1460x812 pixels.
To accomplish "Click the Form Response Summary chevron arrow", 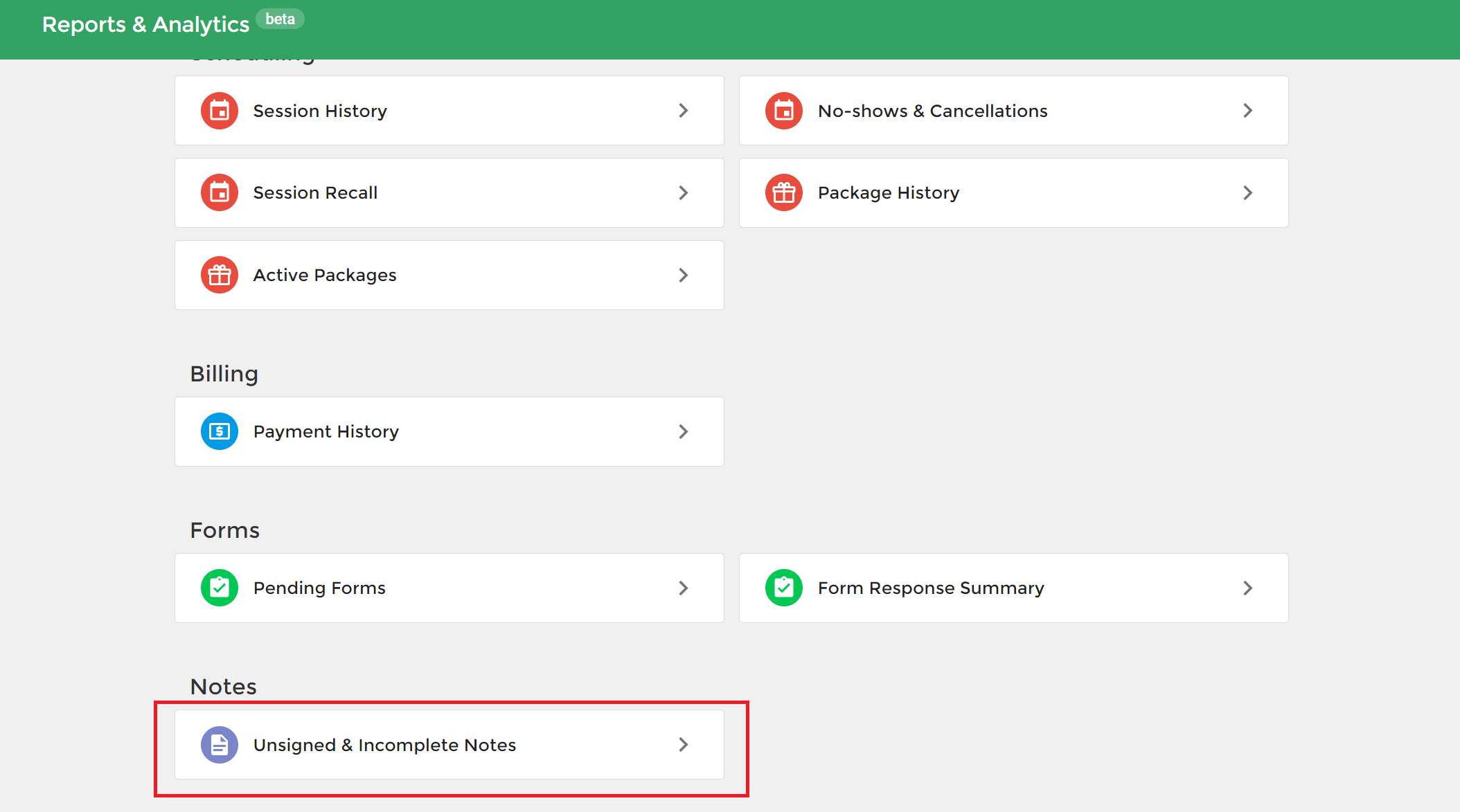I will click(x=1248, y=588).
